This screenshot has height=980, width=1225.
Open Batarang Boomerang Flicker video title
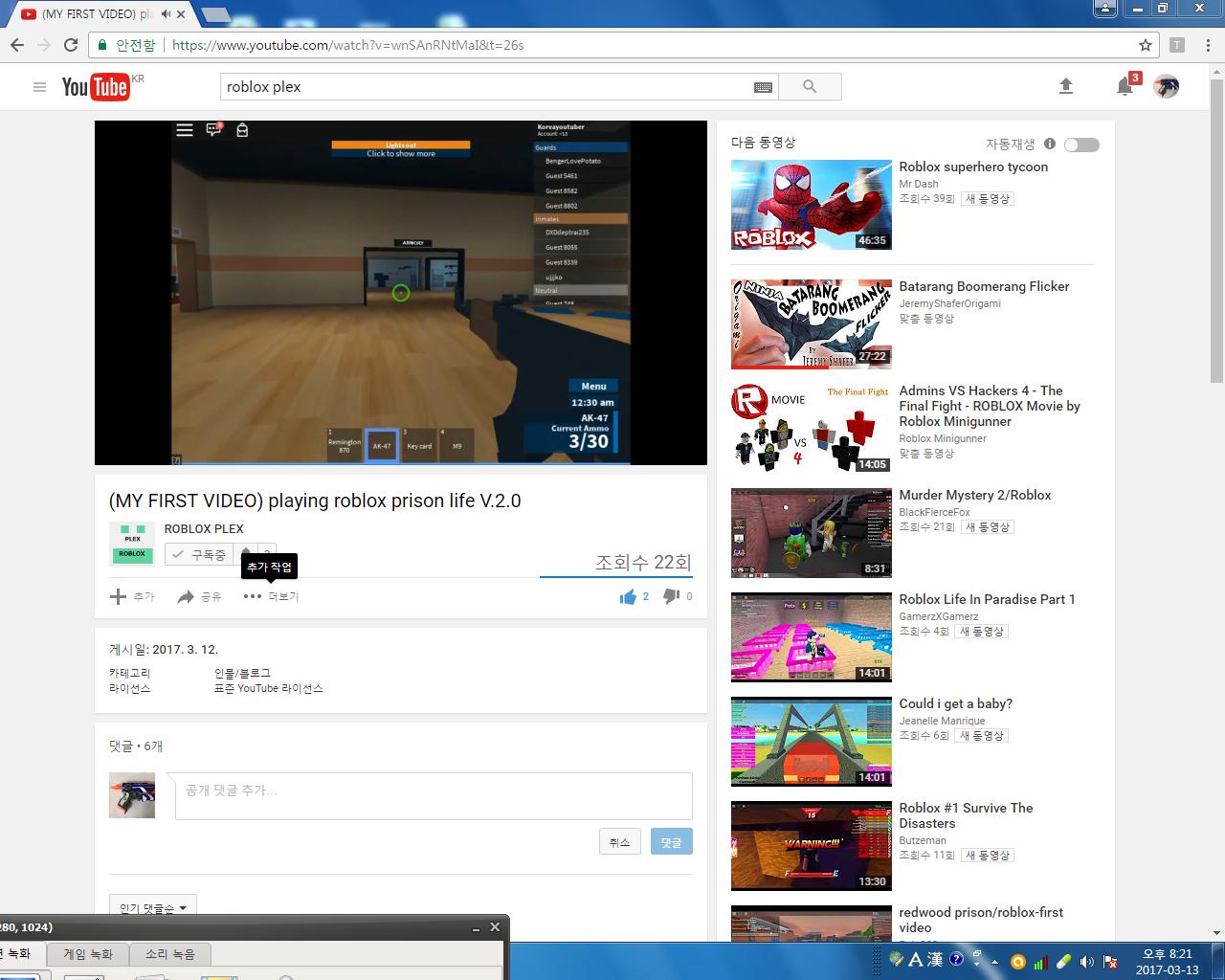(984, 286)
